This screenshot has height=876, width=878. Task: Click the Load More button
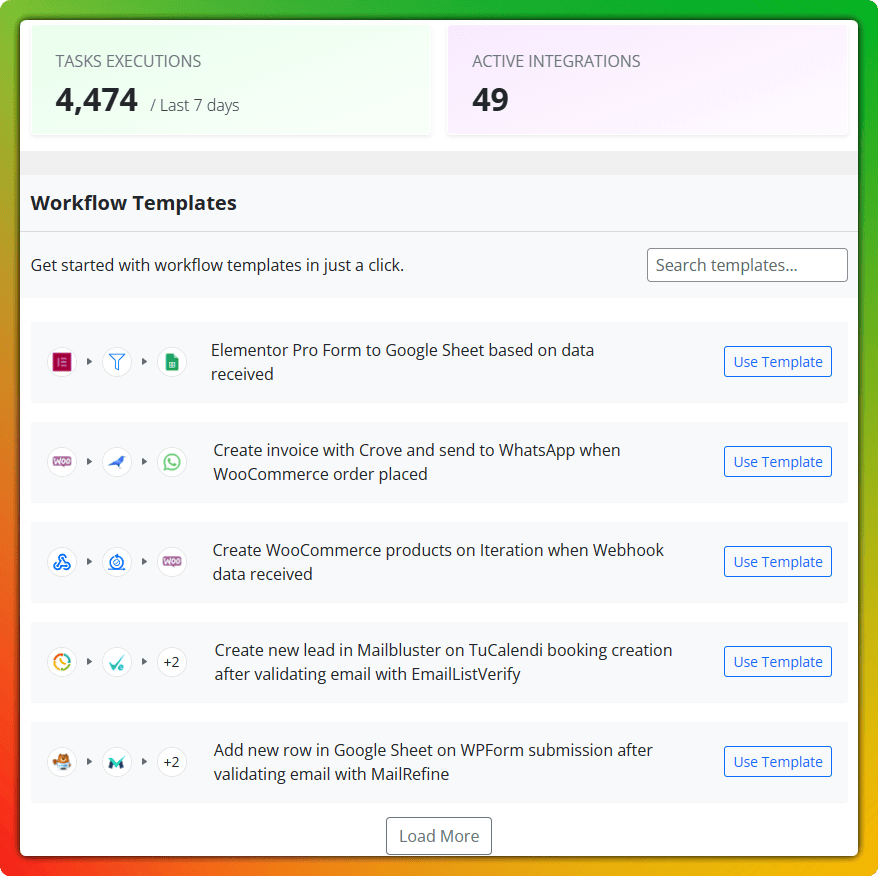pos(438,836)
